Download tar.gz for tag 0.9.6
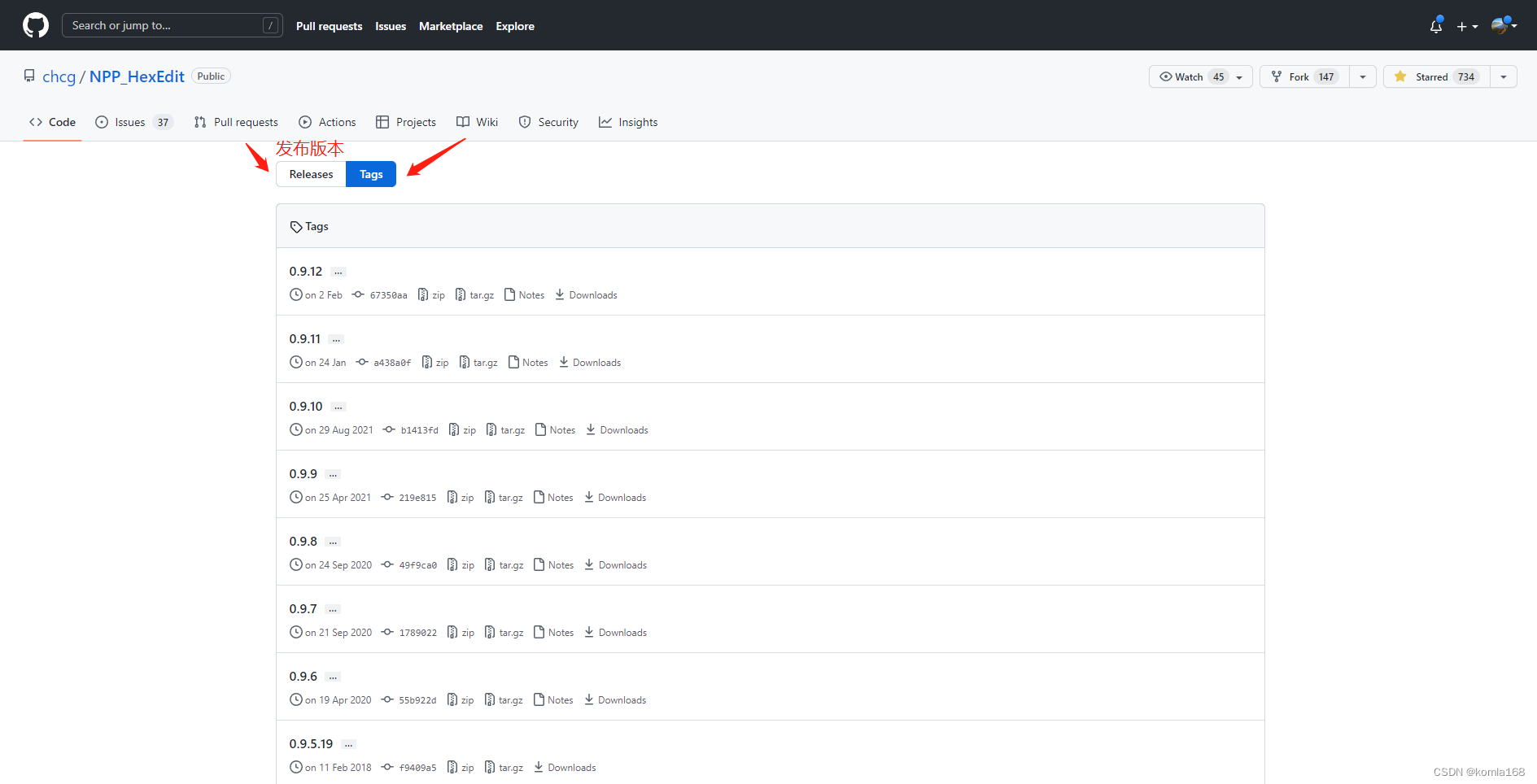The height and width of the screenshot is (784, 1537). 504,699
